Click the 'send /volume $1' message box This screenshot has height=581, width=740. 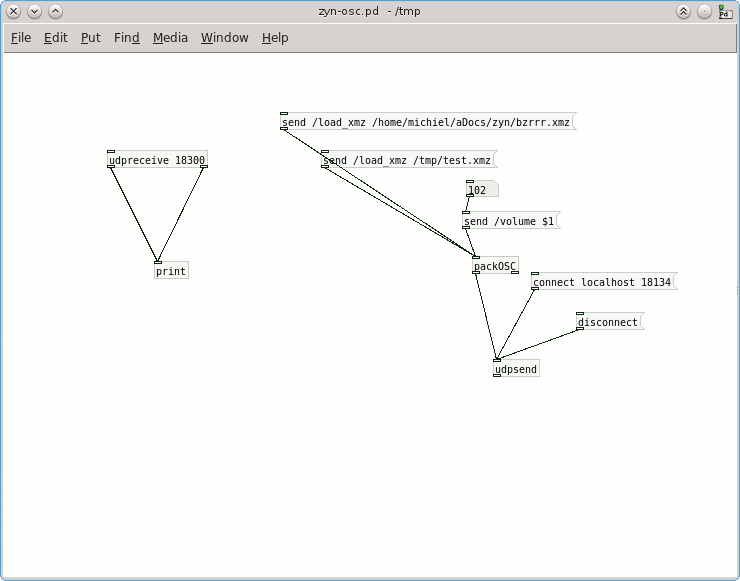[x=510, y=221]
